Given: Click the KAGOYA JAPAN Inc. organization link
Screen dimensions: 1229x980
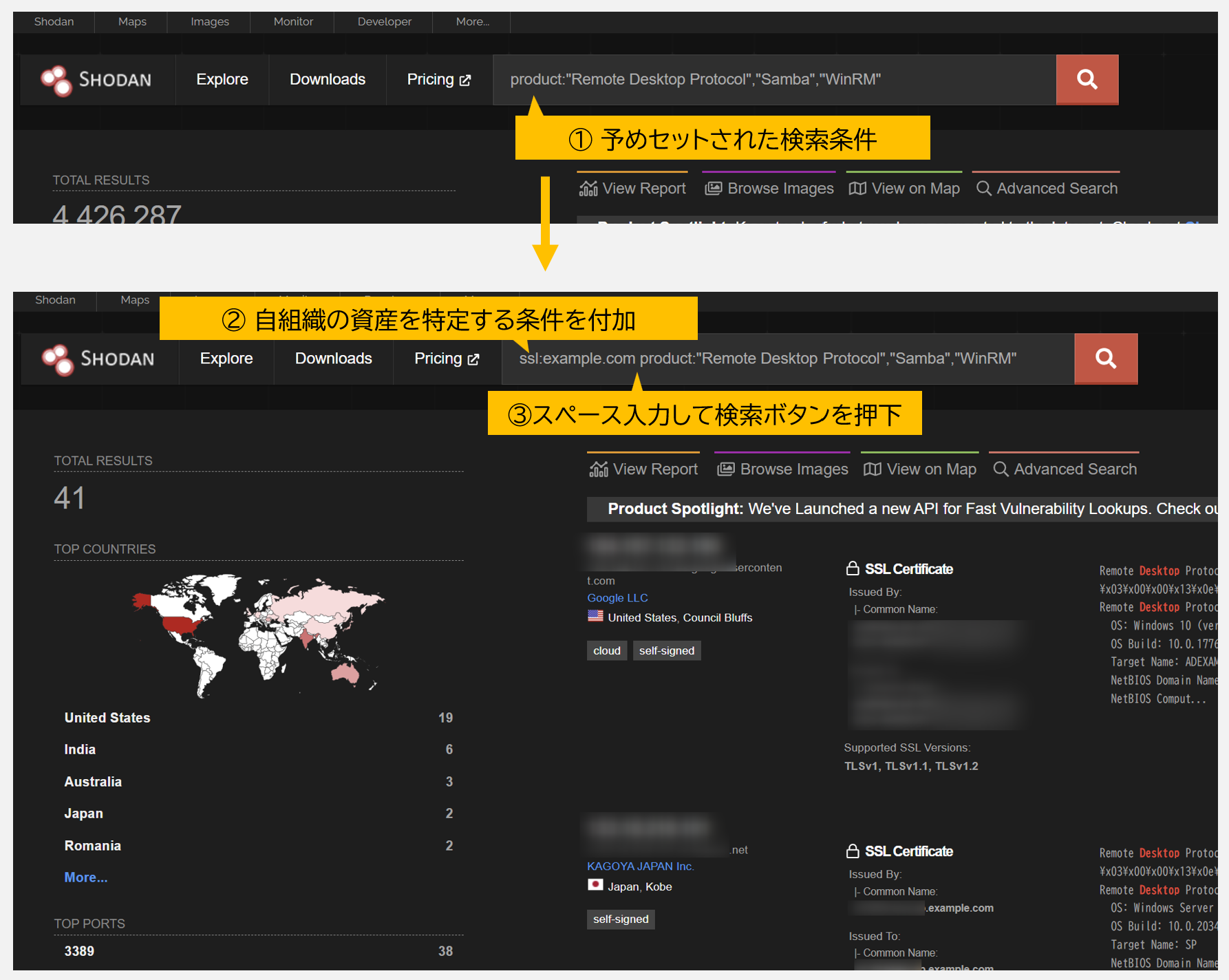Looking at the screenshot, I should (x=640, y=866).
